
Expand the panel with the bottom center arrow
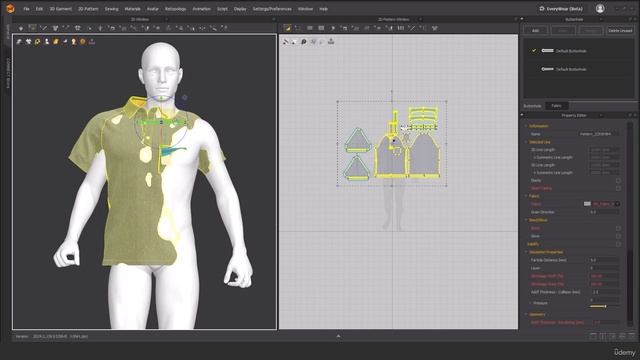(338, 336)
